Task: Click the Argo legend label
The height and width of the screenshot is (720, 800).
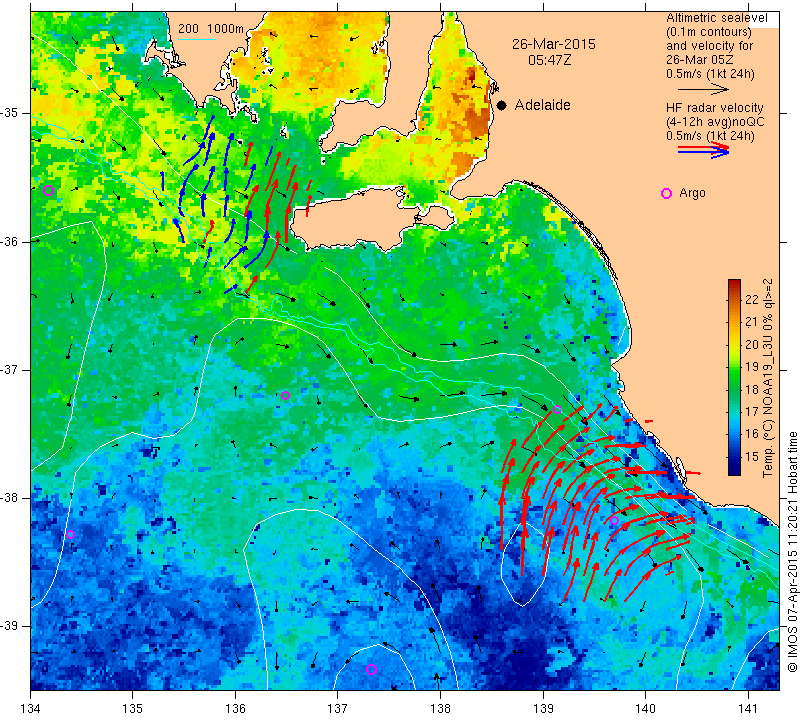Action: (692, 193)
